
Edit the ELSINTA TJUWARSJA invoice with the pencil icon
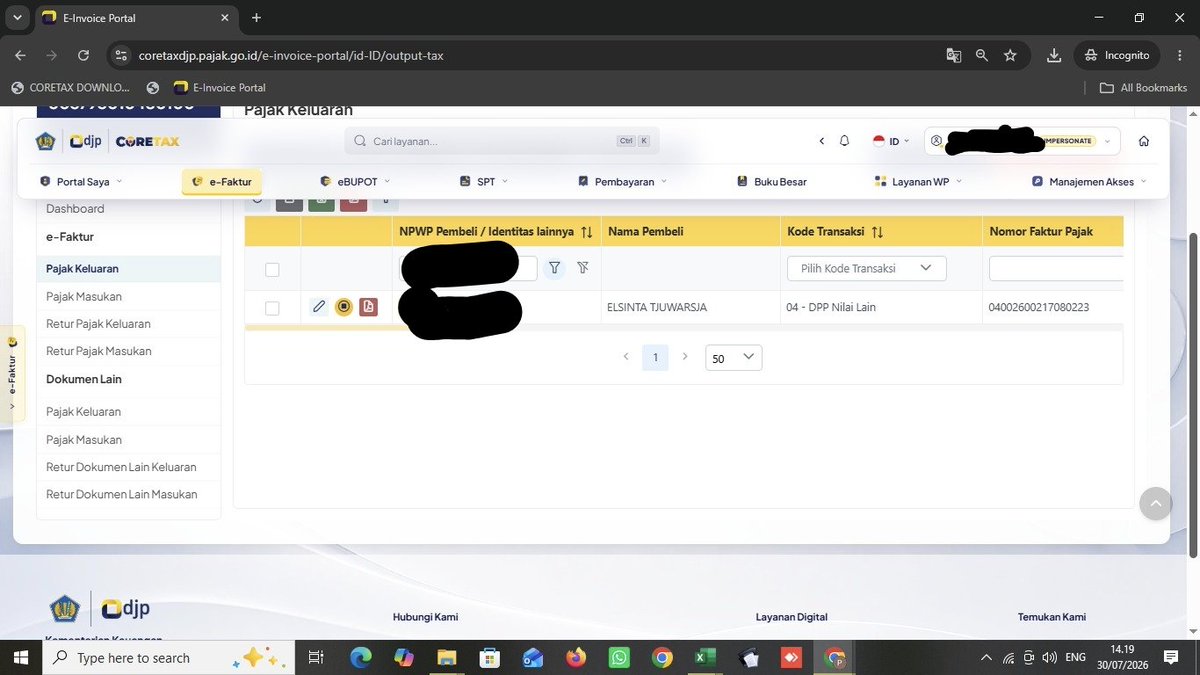(319, 307)
